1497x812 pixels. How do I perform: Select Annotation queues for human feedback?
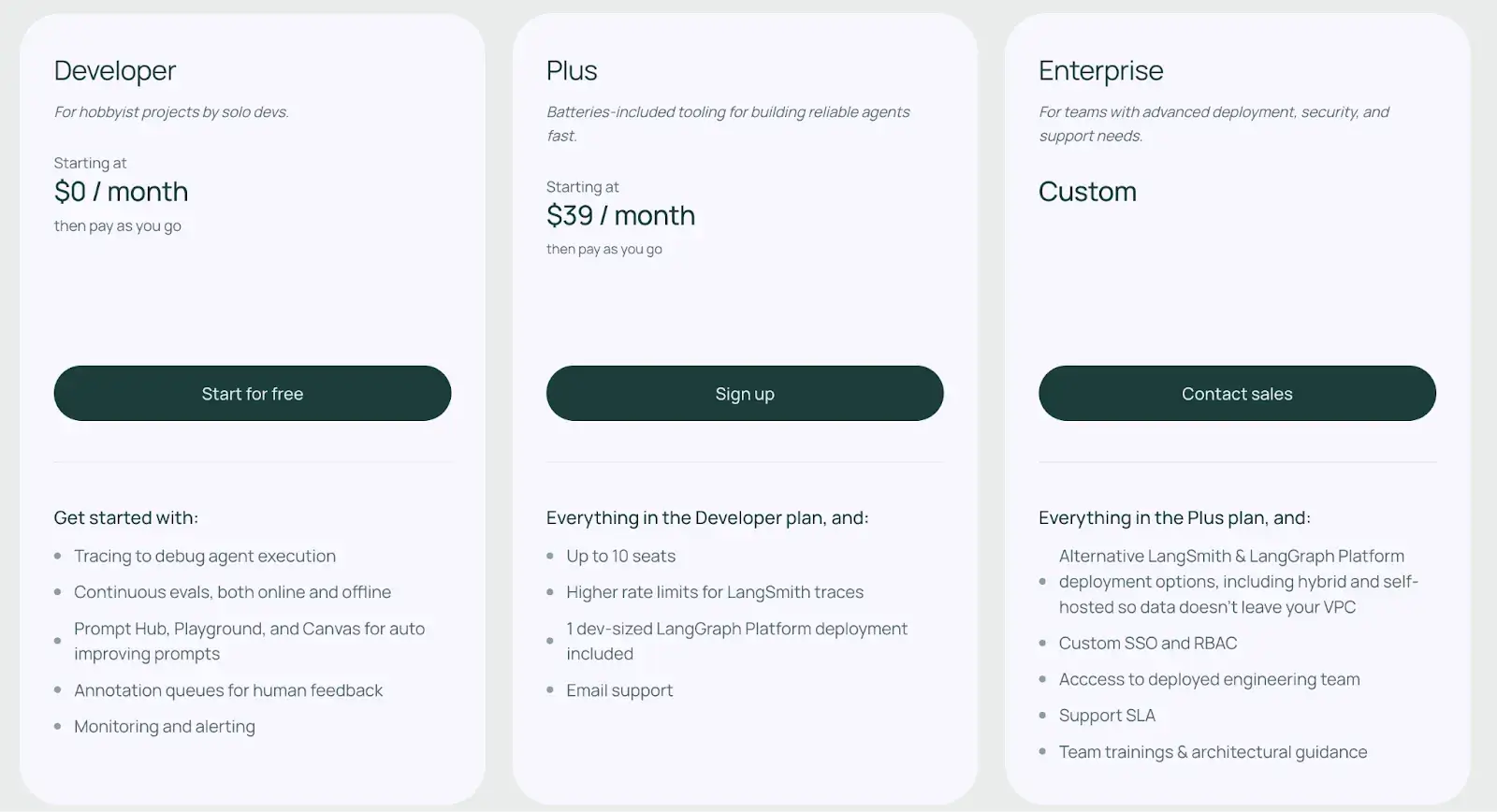[228, 690]
